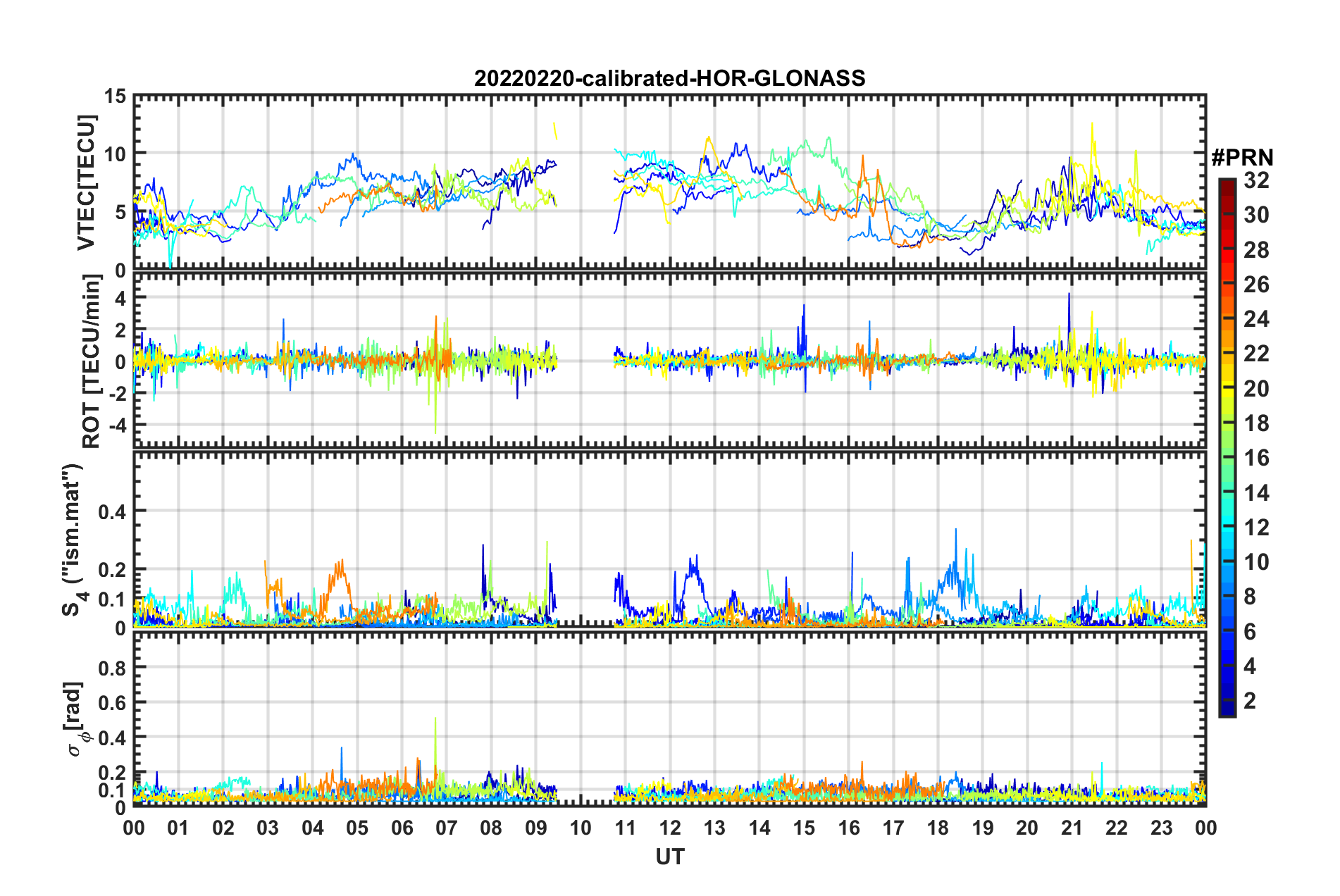1340x896 pixels.
Task: Click inside the σφ phase plot panel
Action: (669, 718)
